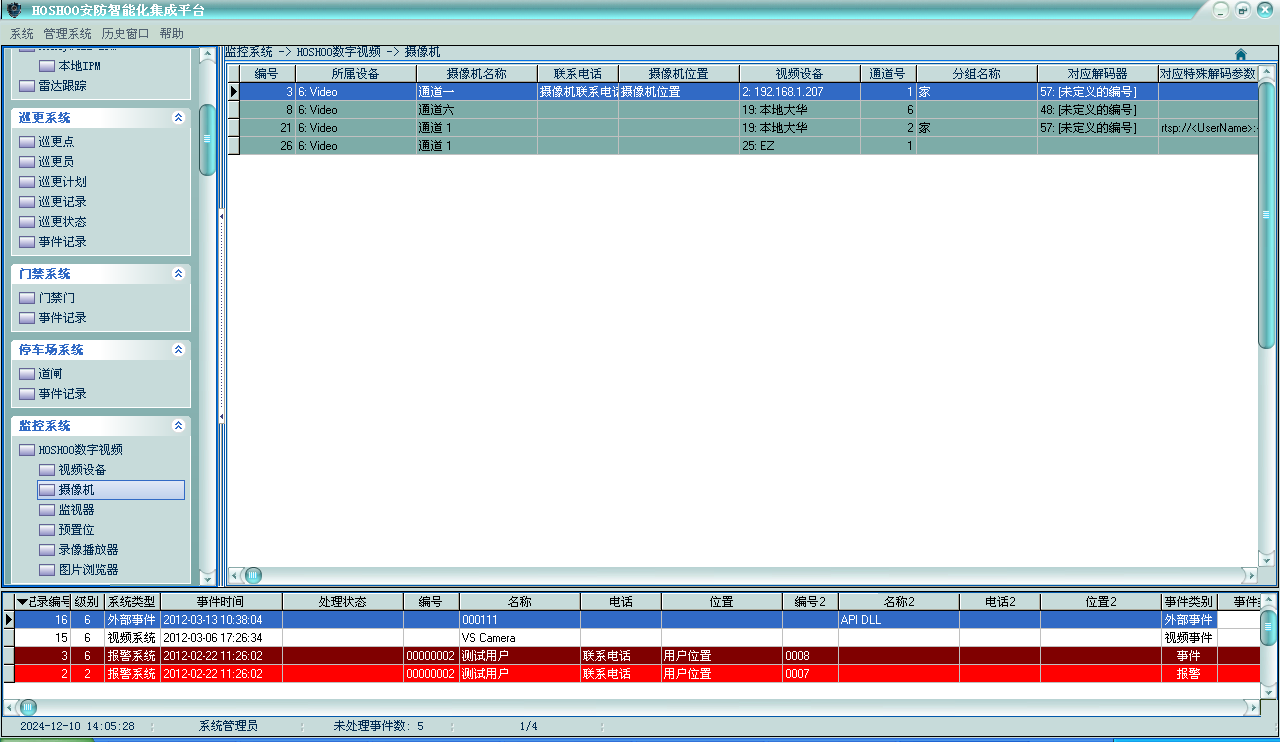This screenshot has width=1280, height=742.
Task: Sort camera table by 摄像机名称 column
Action: pyautogui.click(x=476, y=74)
